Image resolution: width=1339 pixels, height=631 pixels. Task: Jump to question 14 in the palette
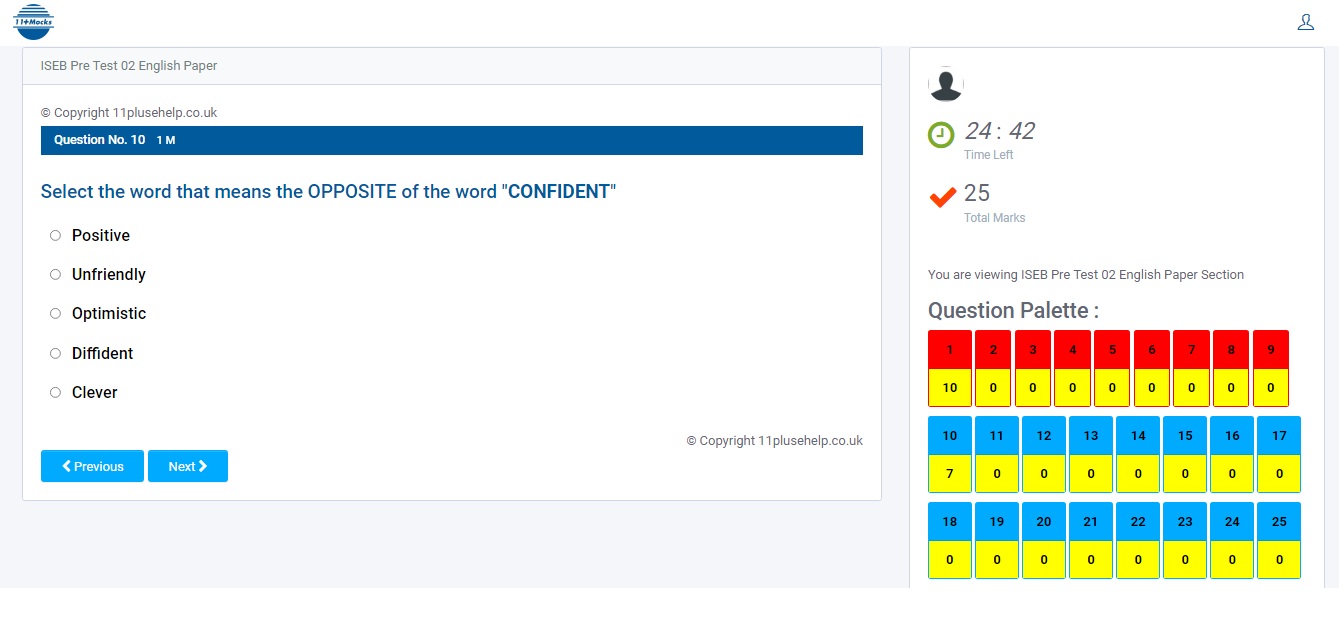point(1138,436)
